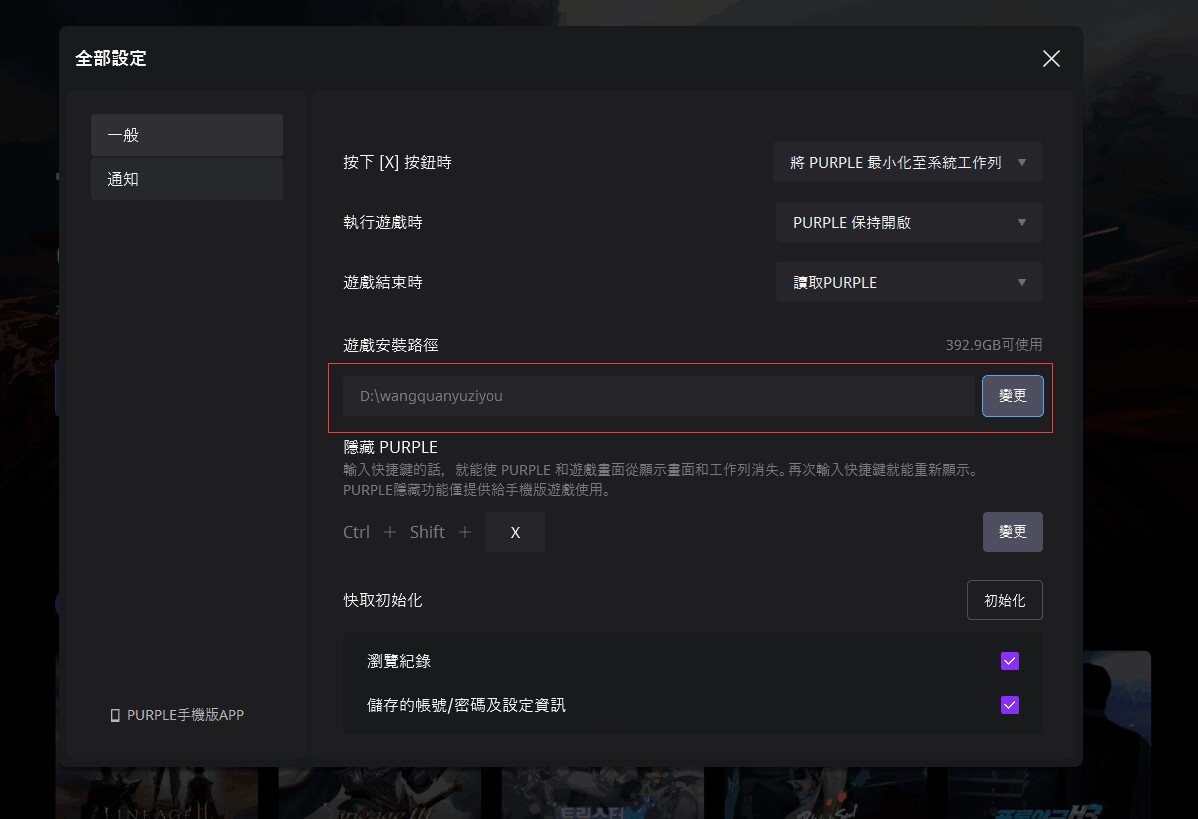Click the phone icon beside PURPLE手機版APP
Viewport: 1198px width, 819px height.
[x=115, y=716]
